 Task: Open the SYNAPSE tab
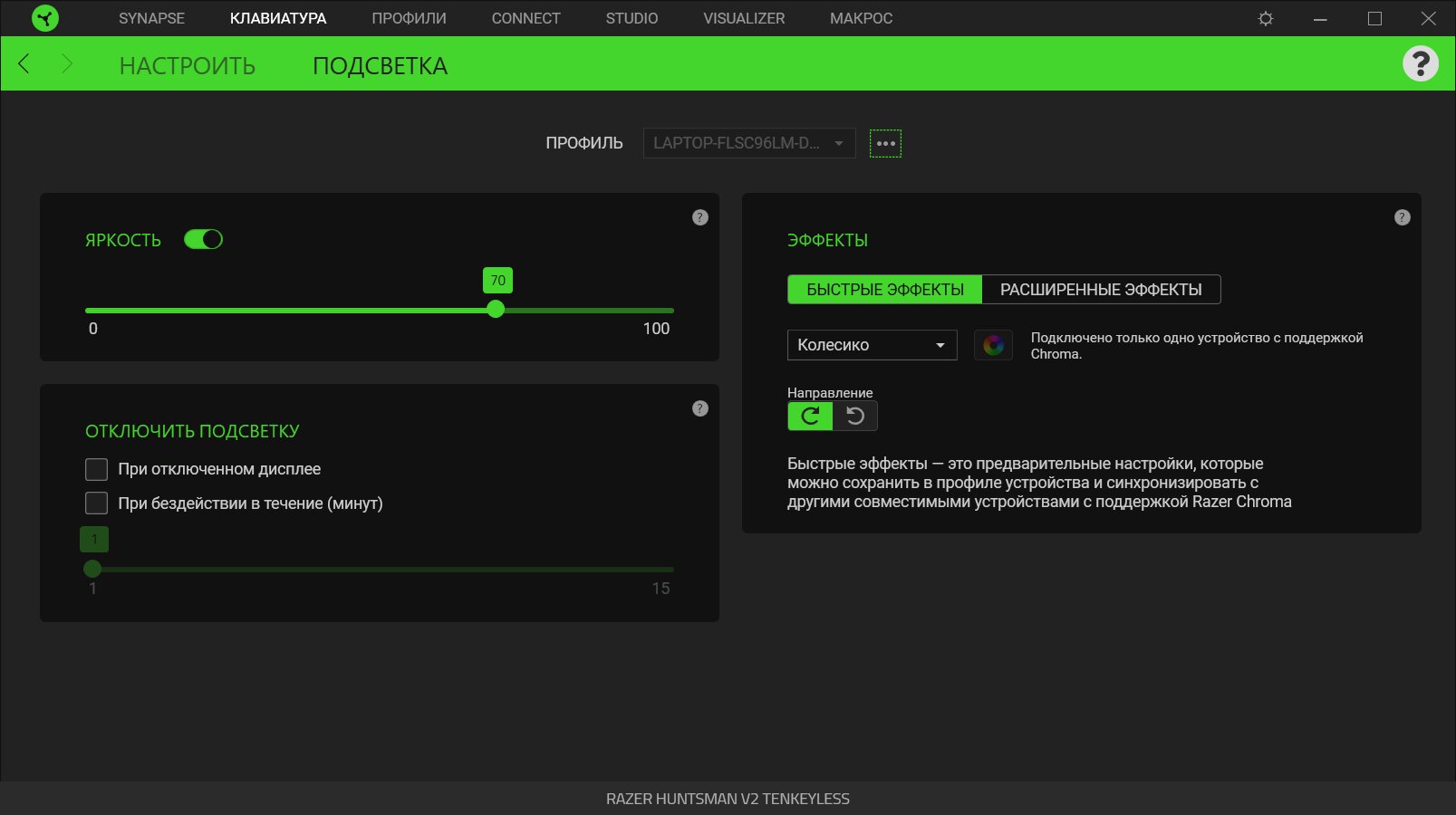click(151, 18)
